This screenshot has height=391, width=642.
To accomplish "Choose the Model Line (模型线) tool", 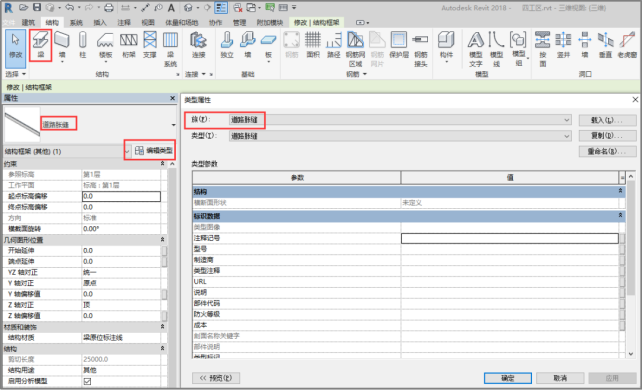I will (496, 49).
